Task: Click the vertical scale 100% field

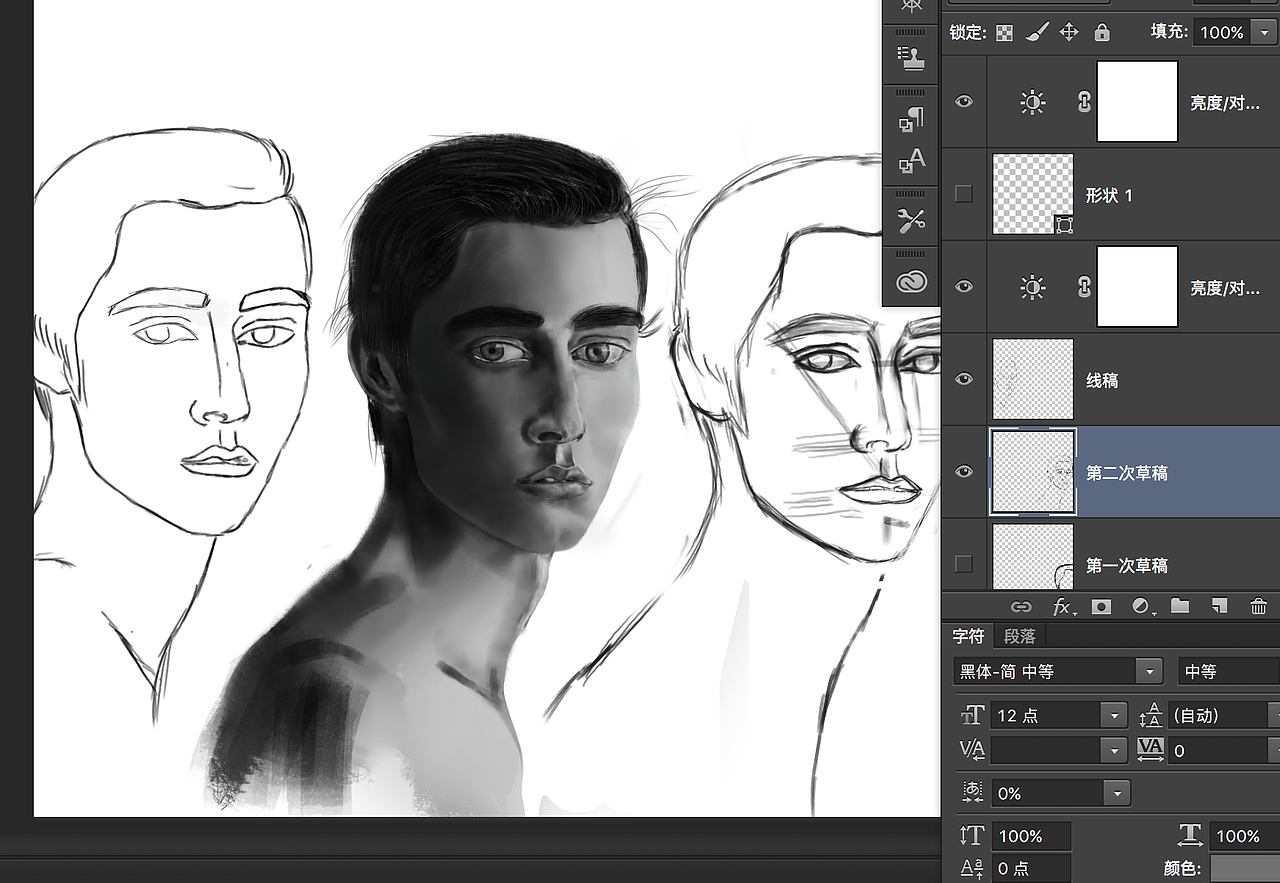Action: [x=1031, y=836]
